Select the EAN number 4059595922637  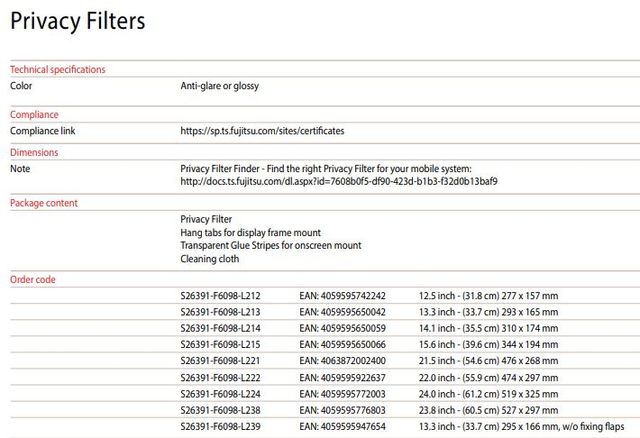342,377
